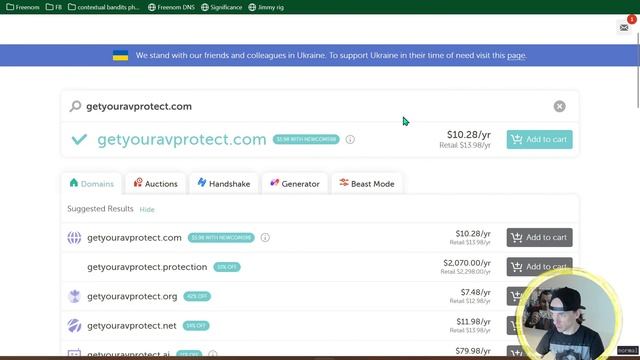Screen dimensions: 640x360
Task: Click the .net registry icon
Action: pos(74,325)
